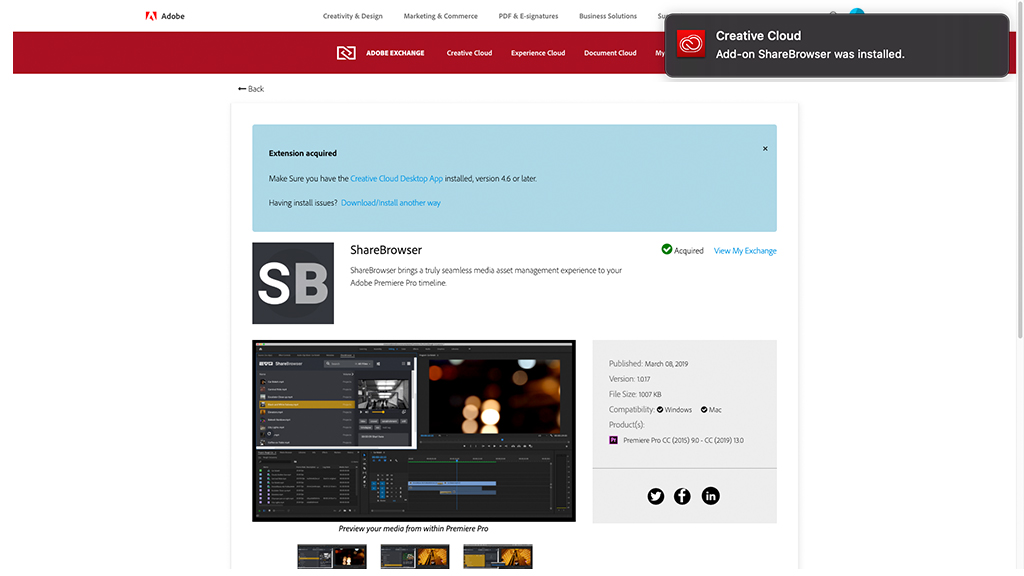Click the 'Mac' compatibility label

pos(715,410)
